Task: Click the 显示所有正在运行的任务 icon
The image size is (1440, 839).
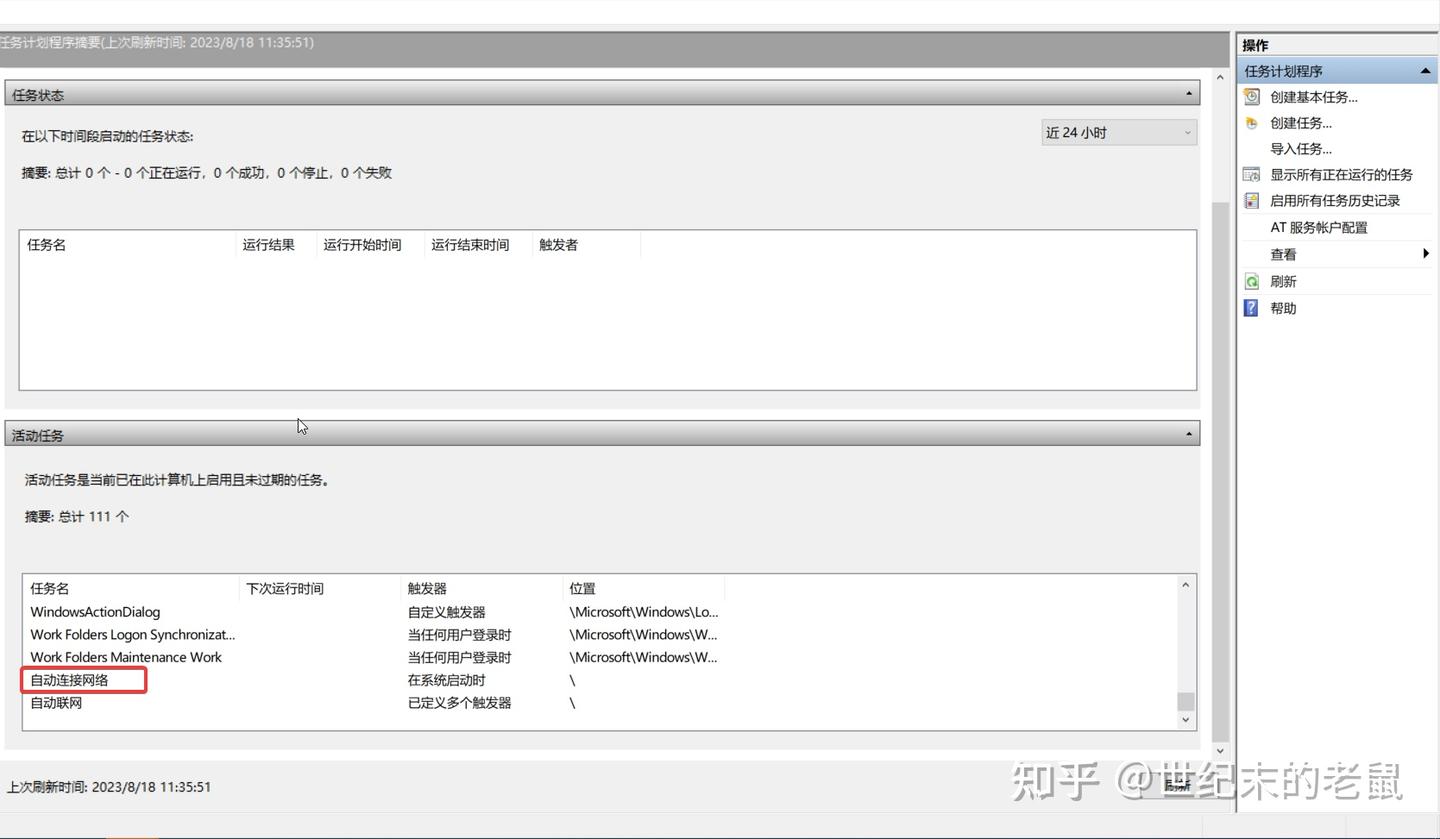Action: click(x=1251, y=174)
